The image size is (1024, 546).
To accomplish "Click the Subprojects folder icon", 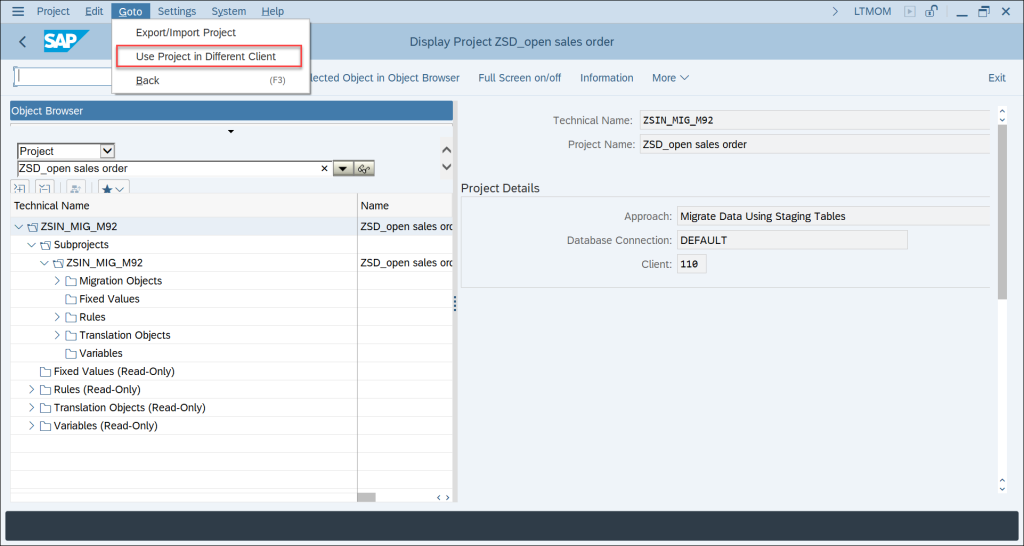I will 45,245.
